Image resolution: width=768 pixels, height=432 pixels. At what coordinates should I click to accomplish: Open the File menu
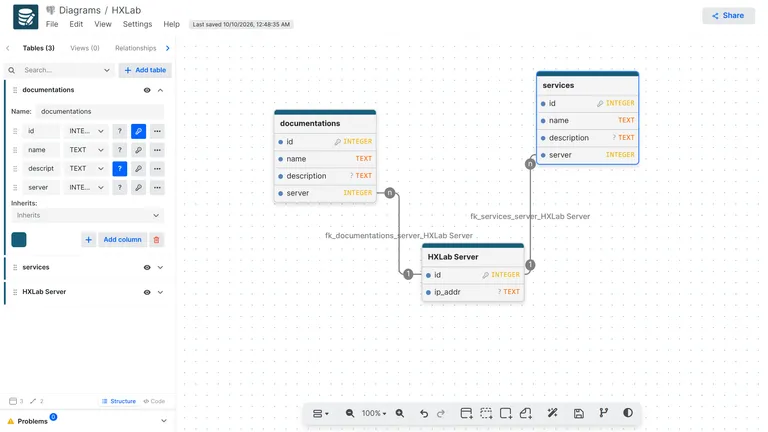(52, 24)
